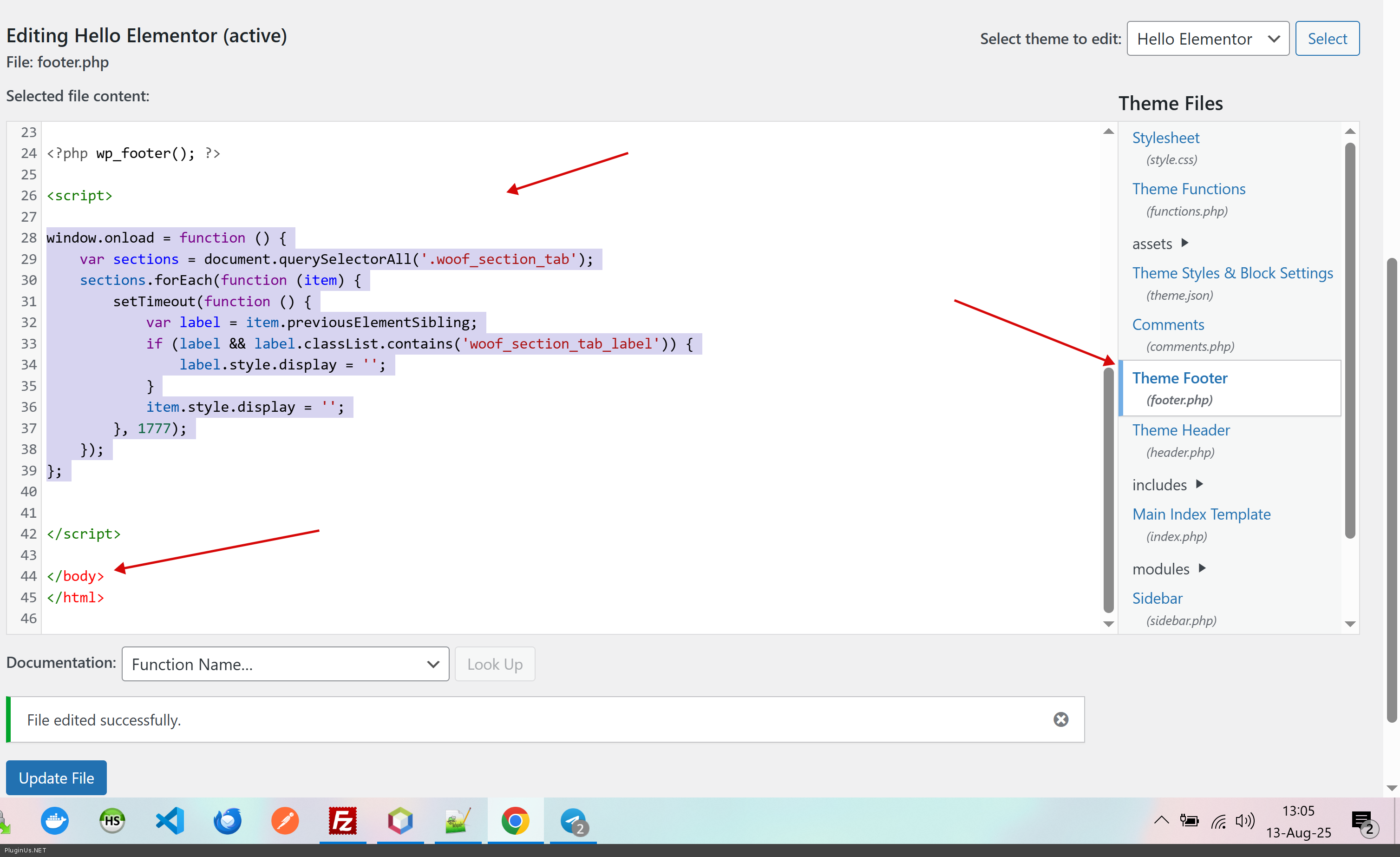Expand the assets folder
Screen dimensions: 1400x857
[1159, 243]
